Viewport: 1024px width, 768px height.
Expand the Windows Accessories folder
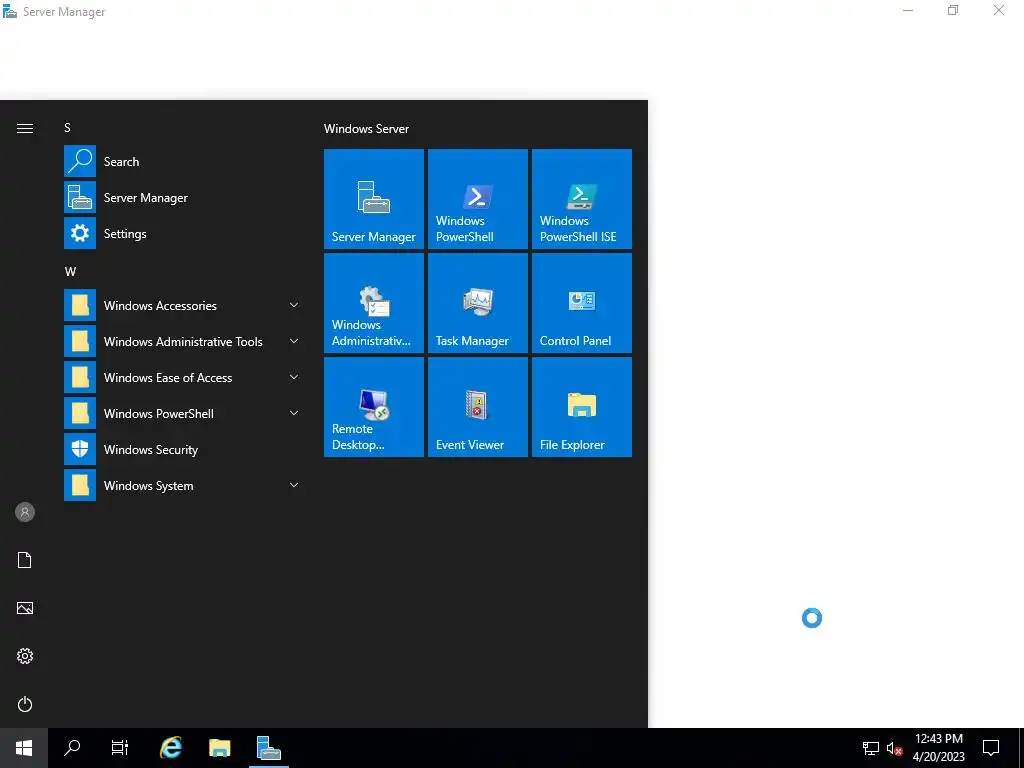pyautogui.click(x=183, y=306)
